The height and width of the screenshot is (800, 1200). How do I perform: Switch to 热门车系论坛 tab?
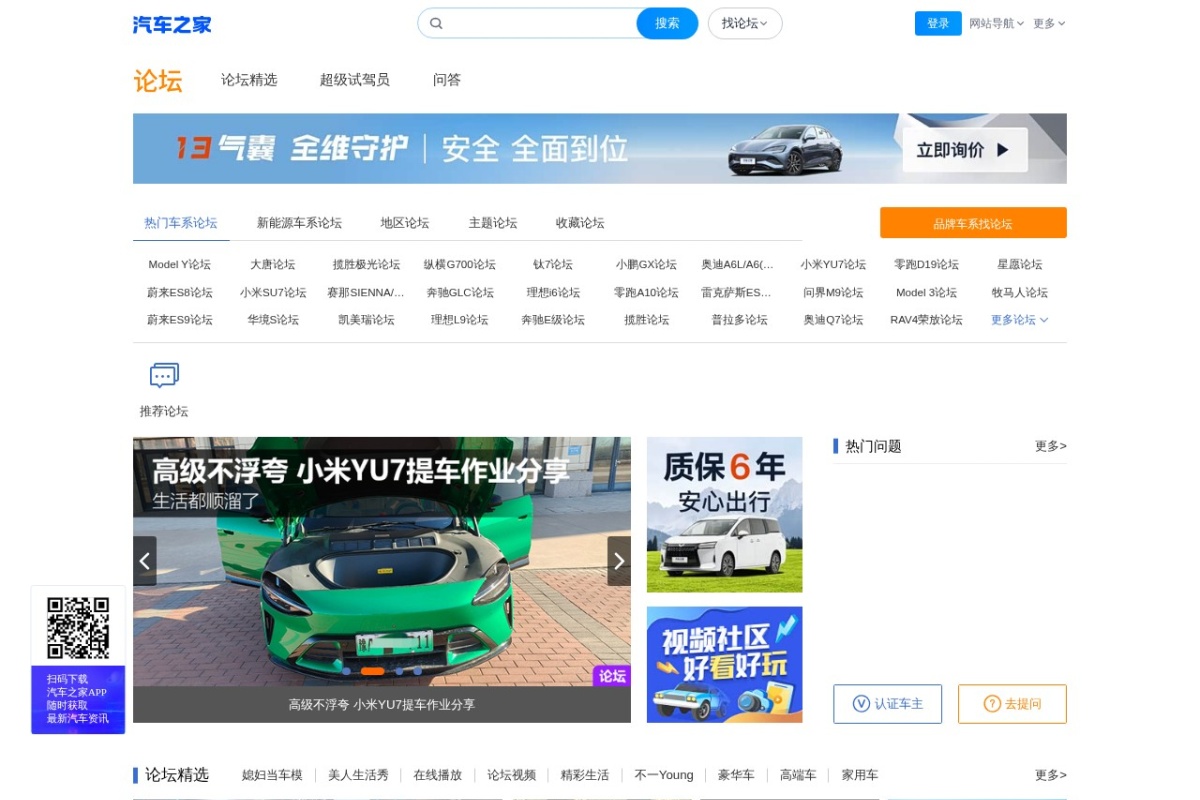181,223
